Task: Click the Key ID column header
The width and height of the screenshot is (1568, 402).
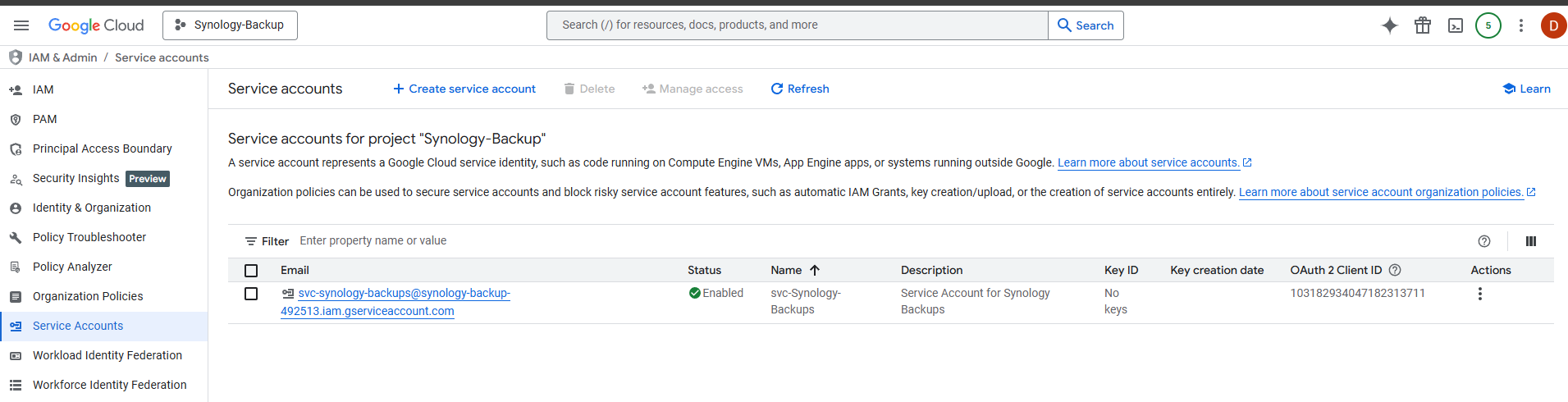Action: [1121, 270]
